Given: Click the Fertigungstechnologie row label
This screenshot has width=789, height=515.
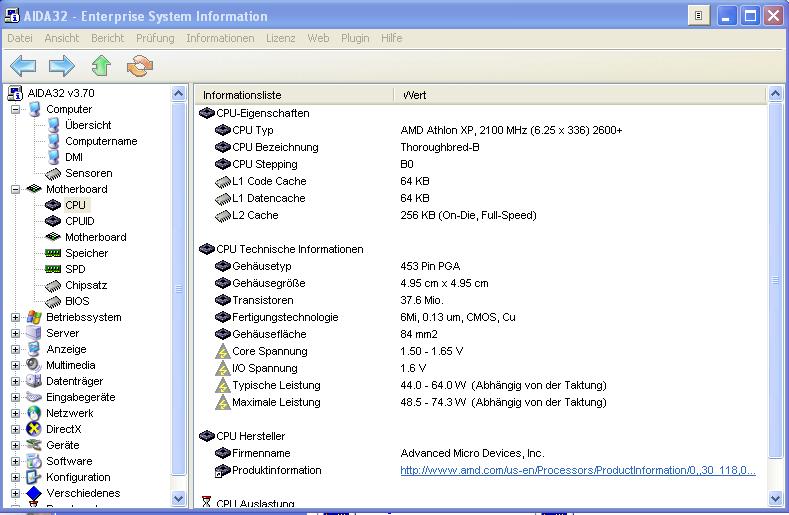Looking at the screenshot, I should point(285,318).
